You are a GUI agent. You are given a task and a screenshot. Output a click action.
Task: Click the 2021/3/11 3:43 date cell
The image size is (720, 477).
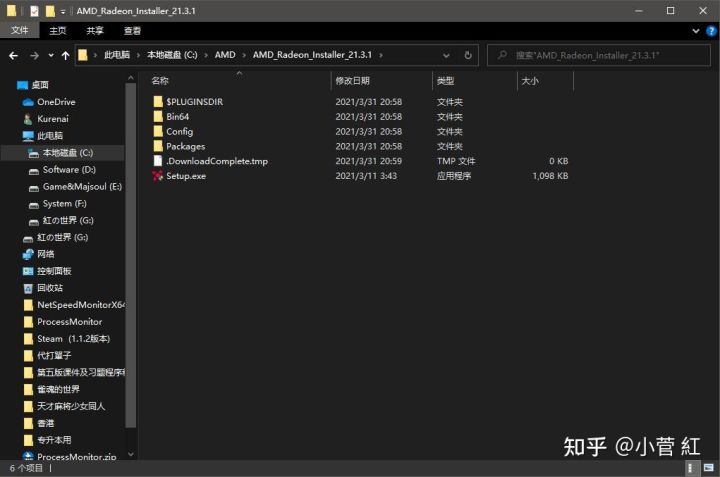pyautogui.click(x=366, y=176)
